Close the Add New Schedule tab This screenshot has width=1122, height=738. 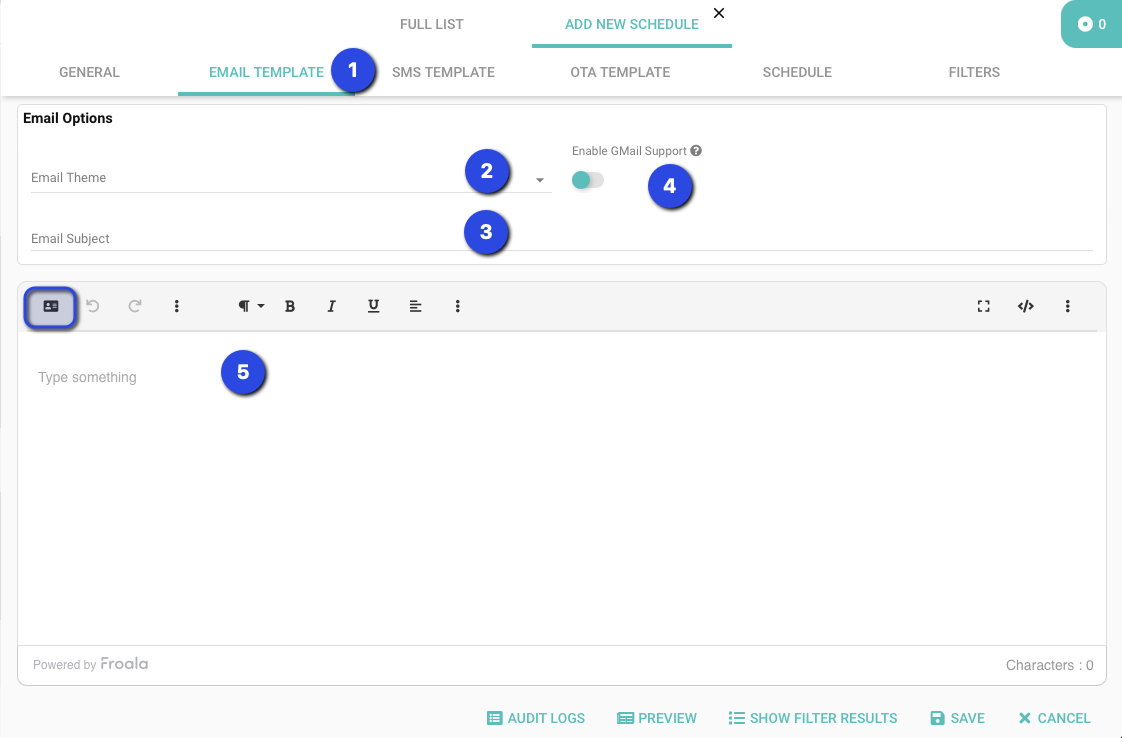coord(719,13)
